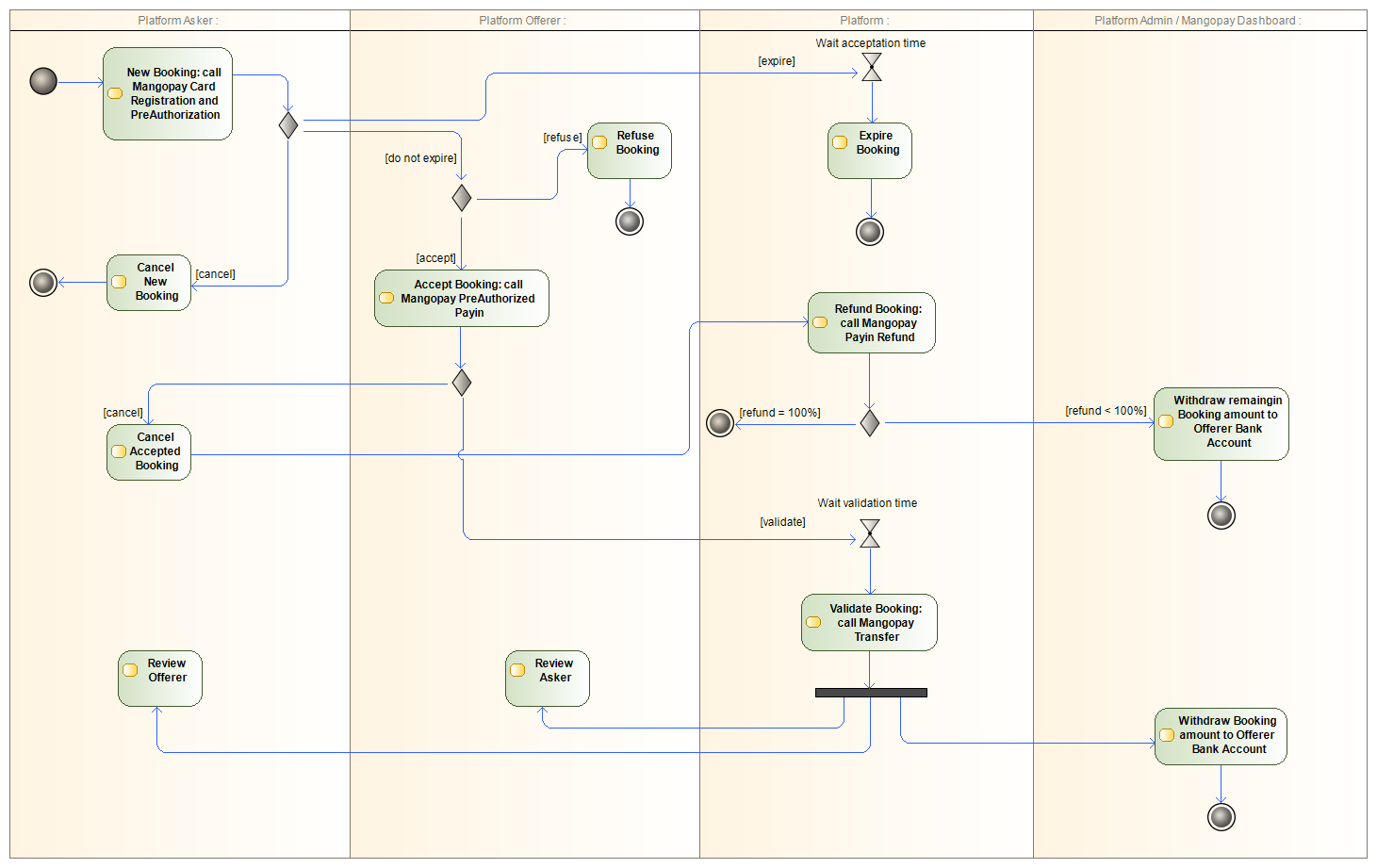
Task: Click the initial start node circle
Action: coord(43,81)
